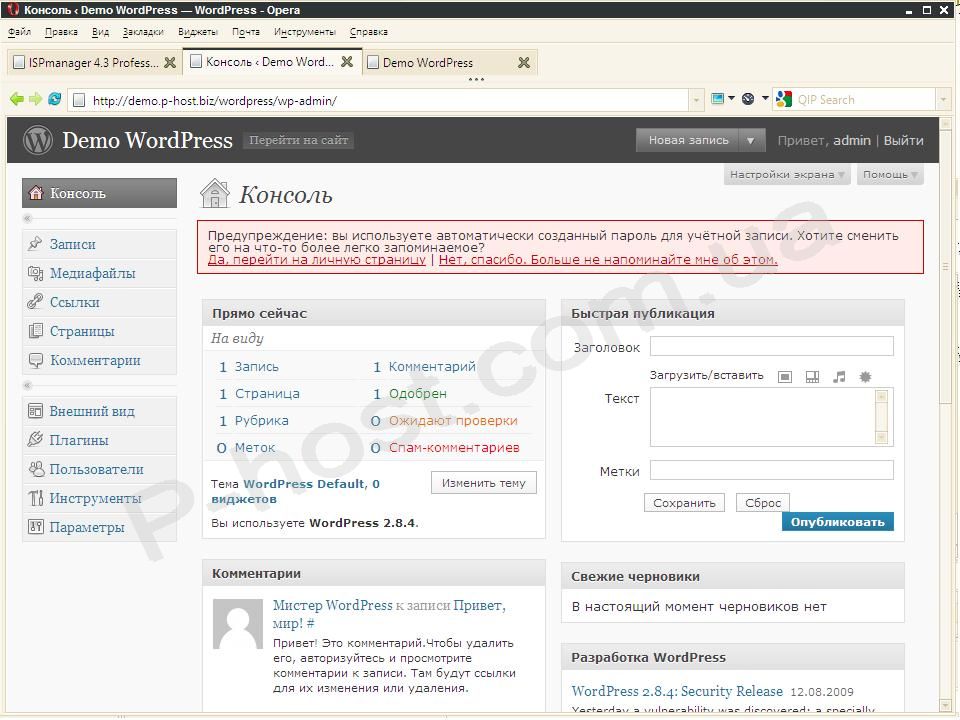Collapse the upper sidebar menu separator arrow
This screenshot has height=720, width=960.
(27, 219)
